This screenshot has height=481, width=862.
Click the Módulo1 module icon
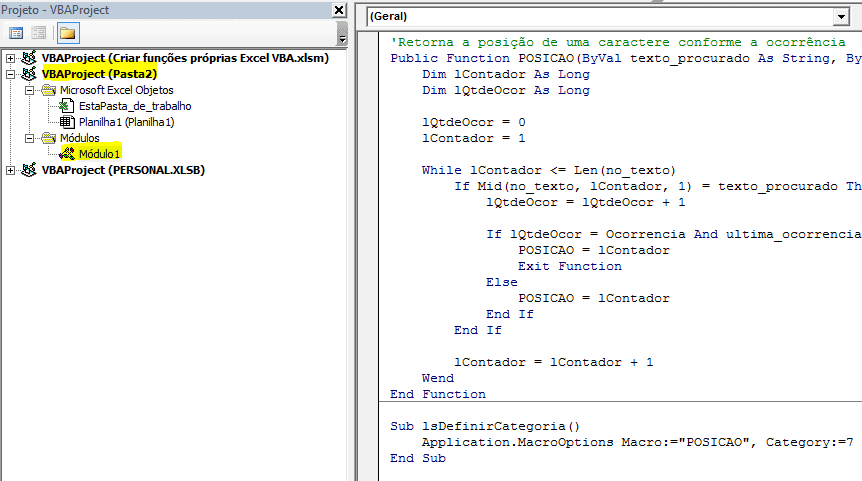pos(67,154)
